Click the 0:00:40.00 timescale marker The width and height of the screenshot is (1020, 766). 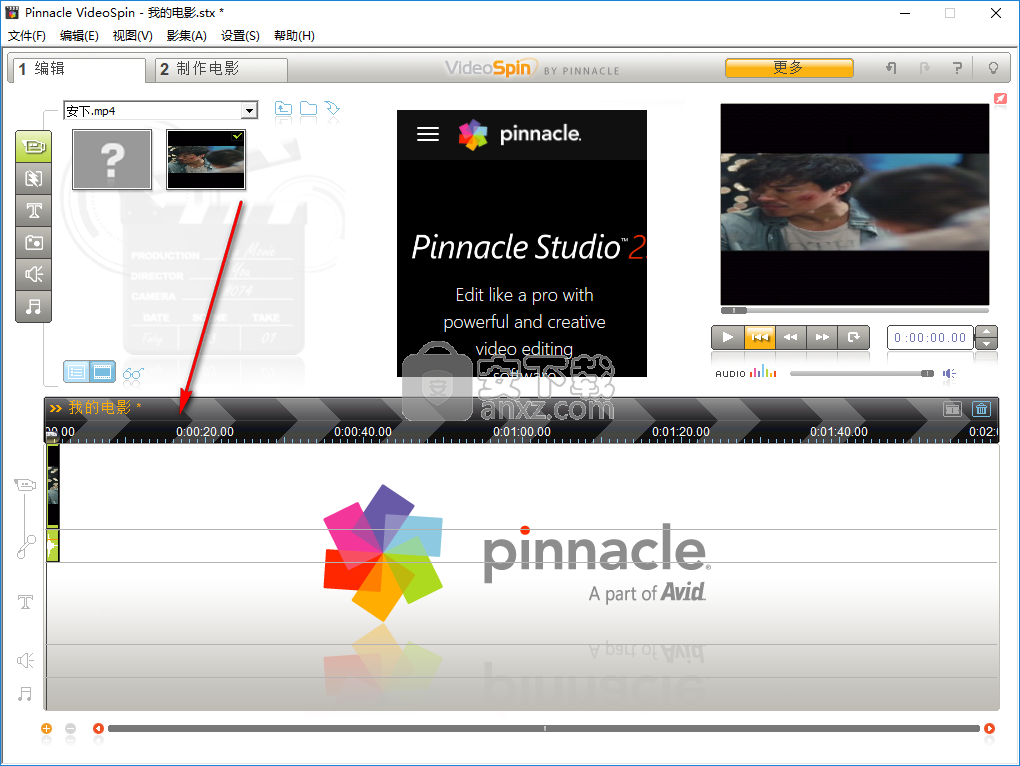[363, 432]
